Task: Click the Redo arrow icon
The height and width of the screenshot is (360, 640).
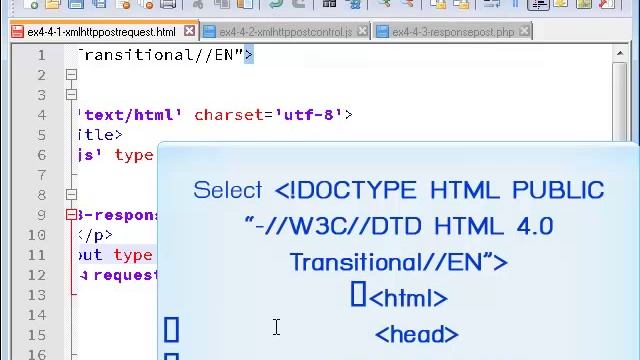Action: tap(298, 4)
